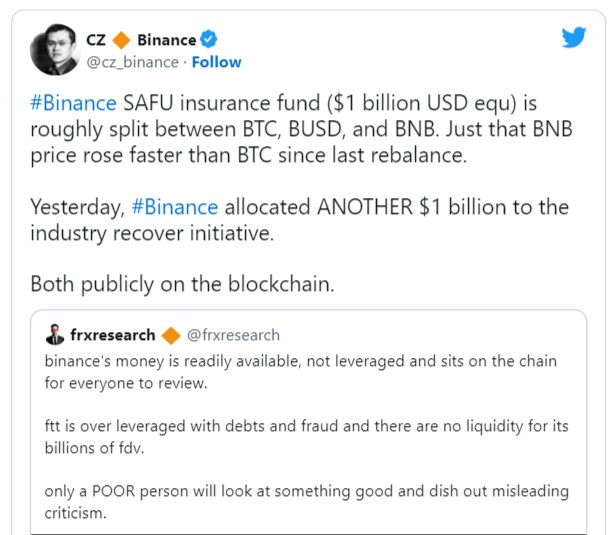Click the blue verified badge beside Binance

click(209, 40)
